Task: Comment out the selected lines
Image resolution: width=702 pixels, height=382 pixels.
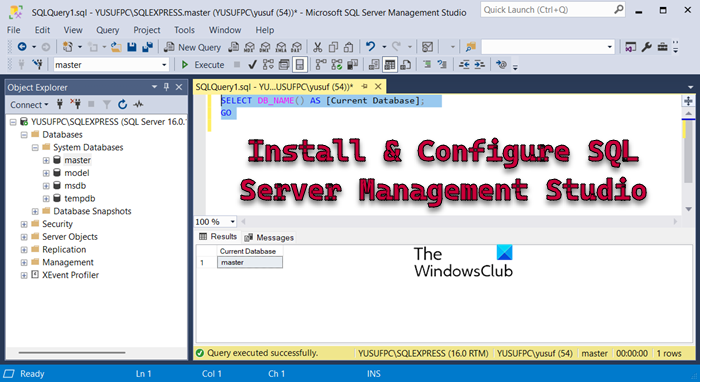Action: click(427, 64)
